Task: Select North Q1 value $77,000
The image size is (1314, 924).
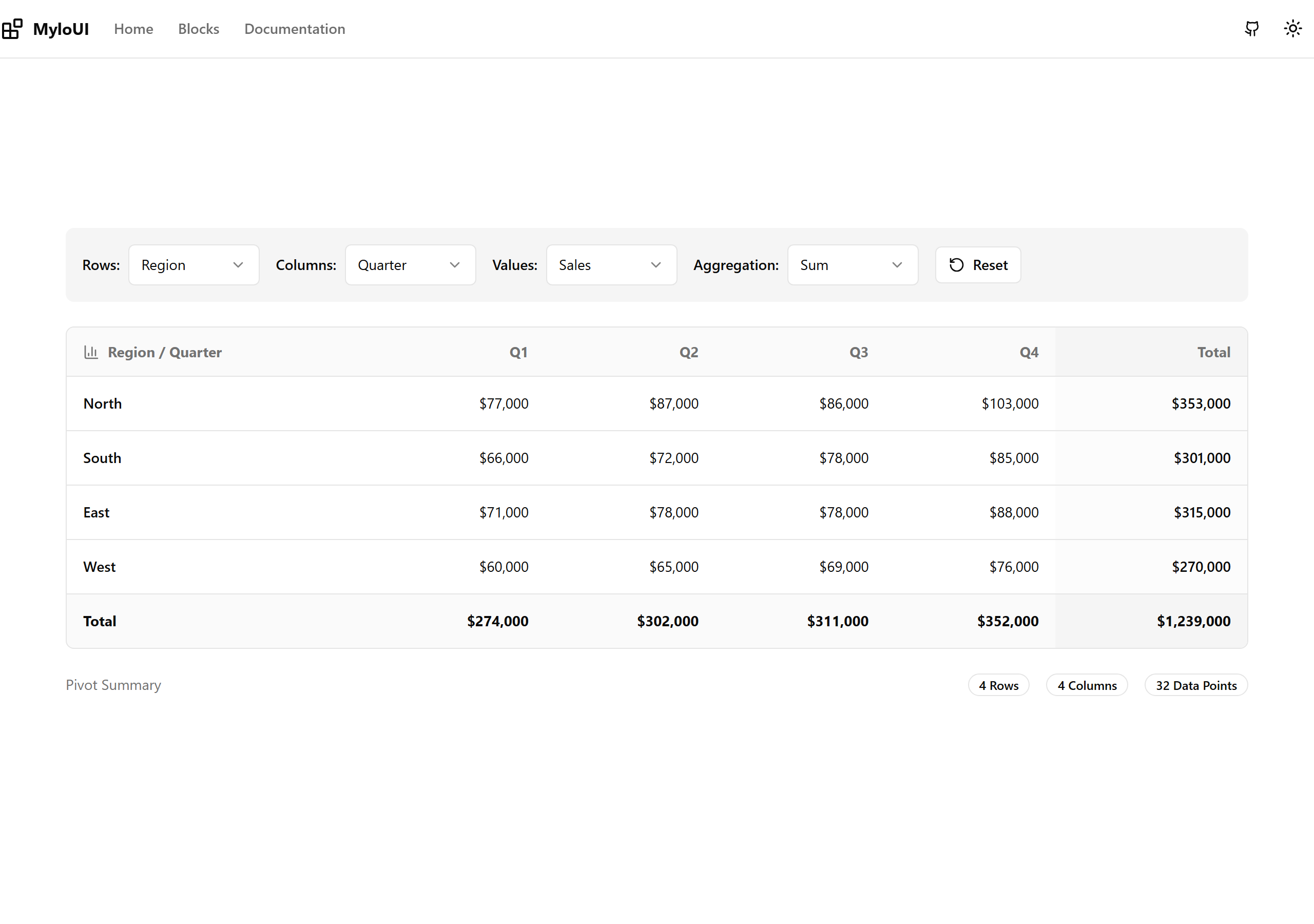Action: coord(504,403)
